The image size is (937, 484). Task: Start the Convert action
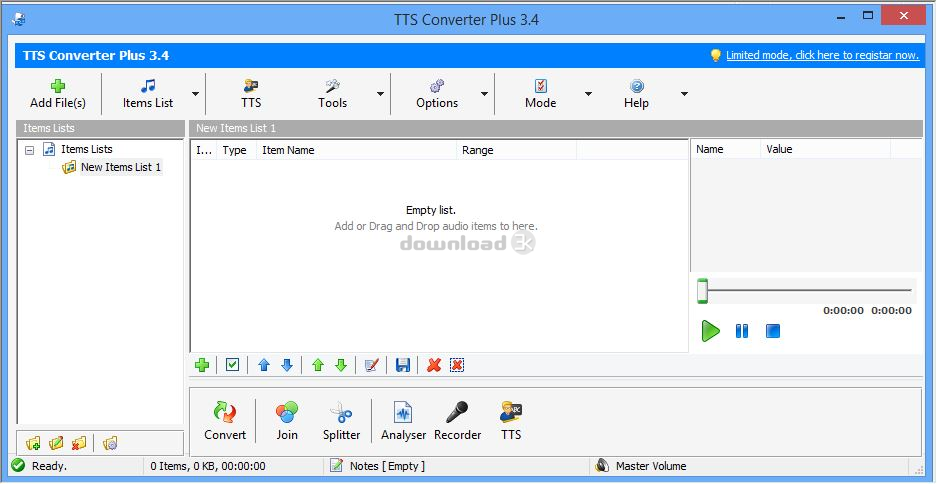[x=225, y=421]
